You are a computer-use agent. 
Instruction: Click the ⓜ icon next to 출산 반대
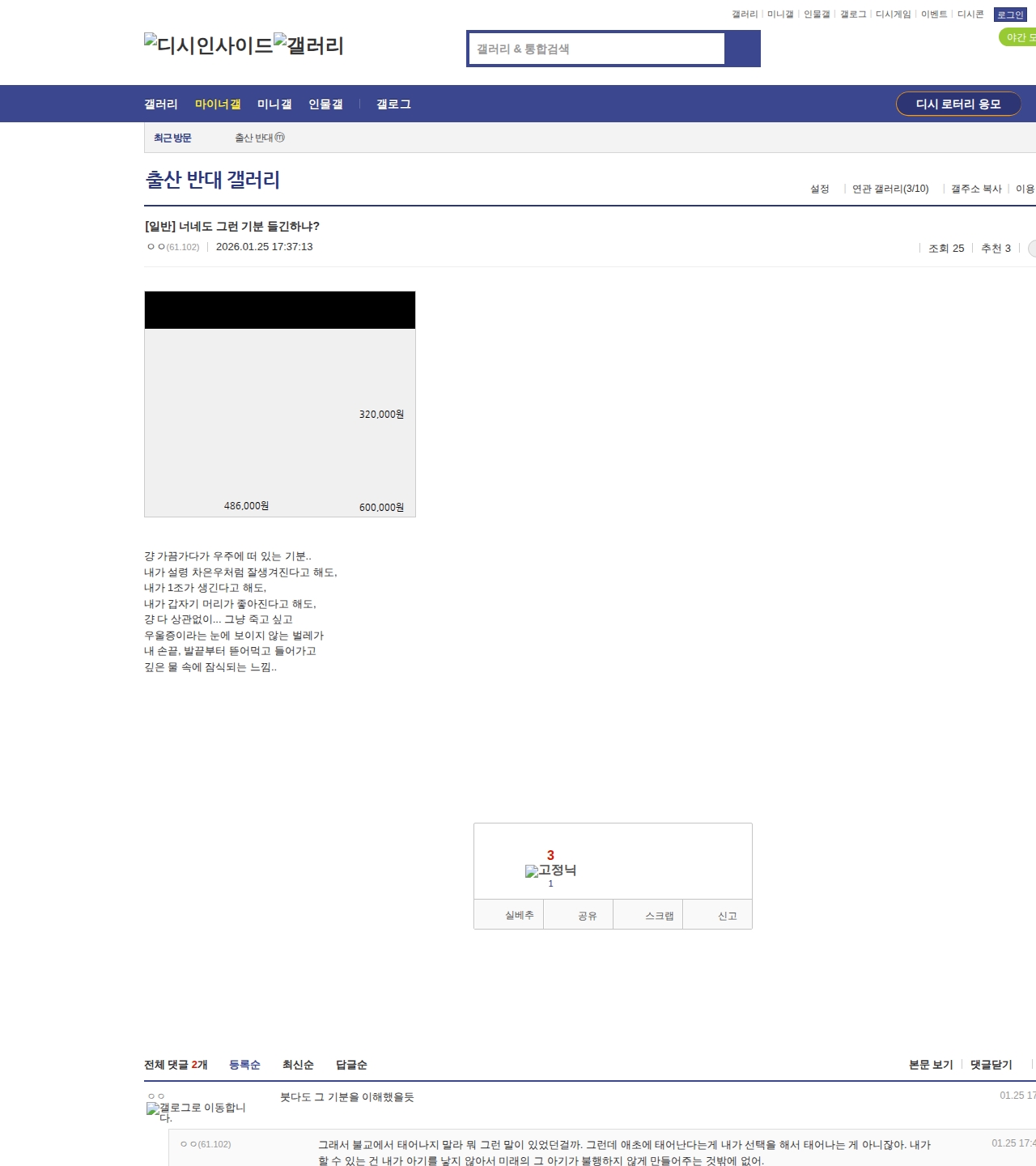point(279,138)
